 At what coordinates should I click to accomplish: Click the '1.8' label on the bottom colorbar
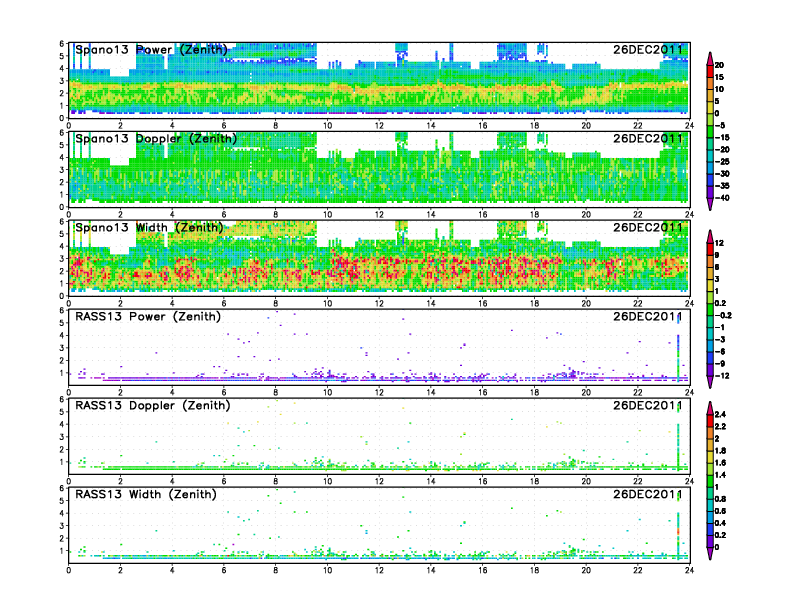point(720,451)
